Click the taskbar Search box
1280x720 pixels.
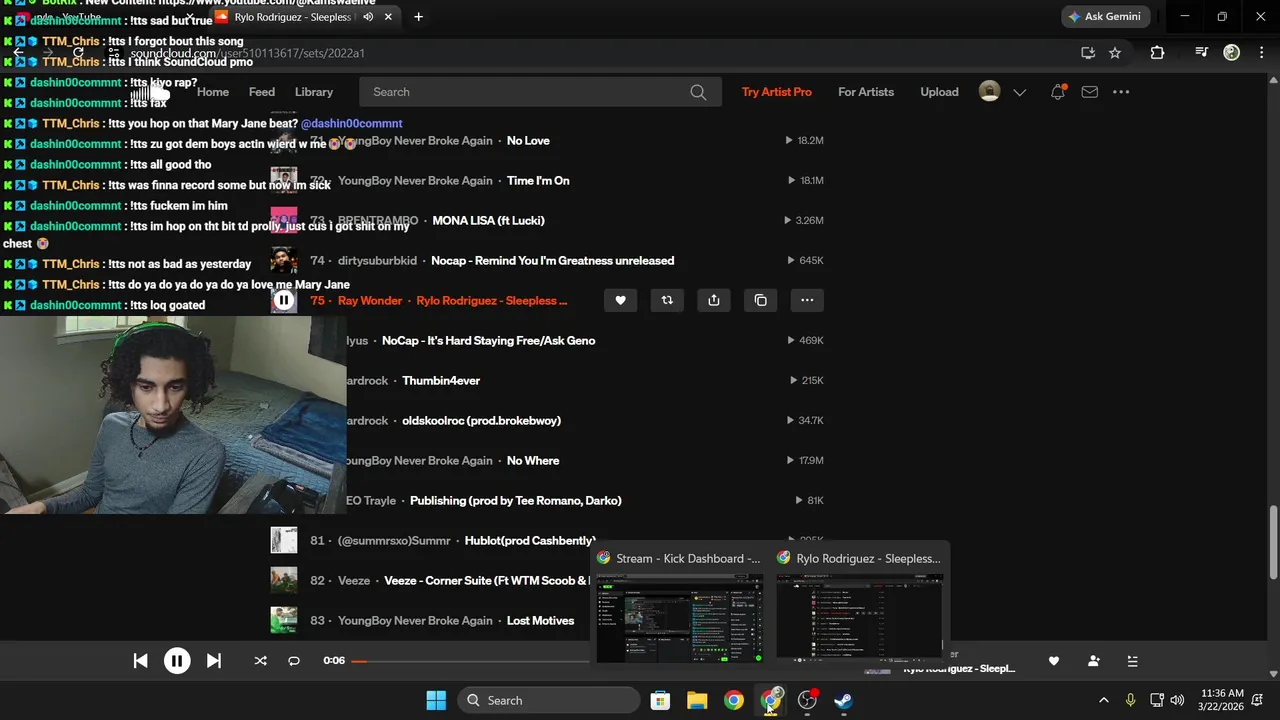(x=549, y=700)
